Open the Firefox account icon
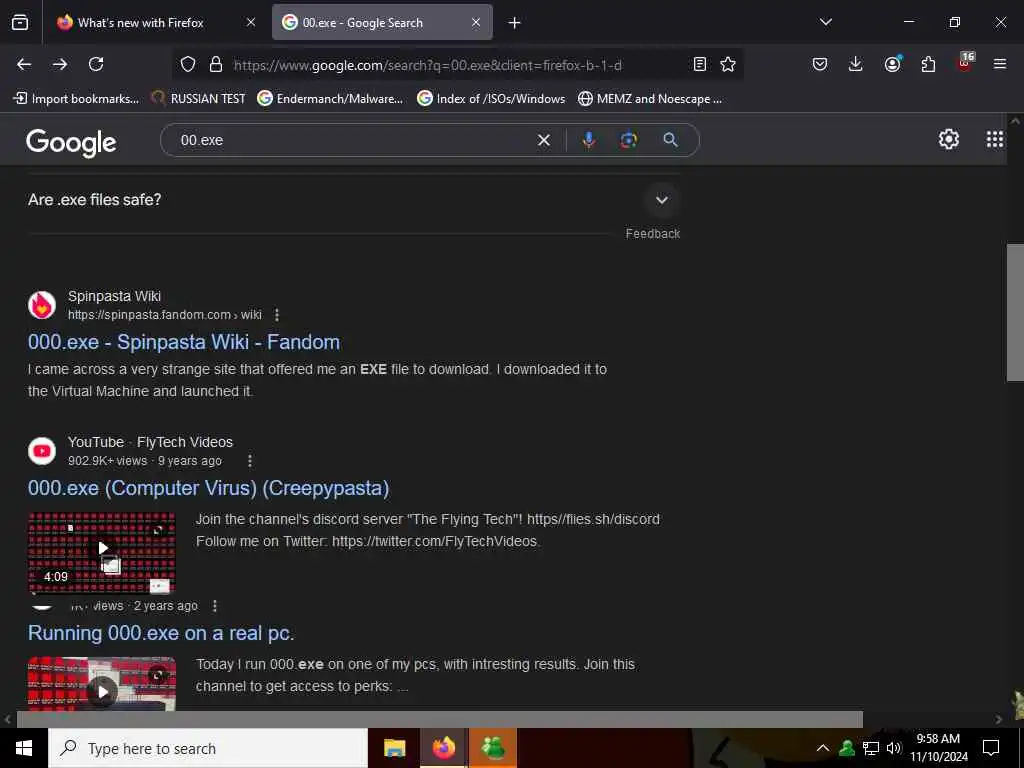Screen dimensions: 1024x768 tap(892, 64)
